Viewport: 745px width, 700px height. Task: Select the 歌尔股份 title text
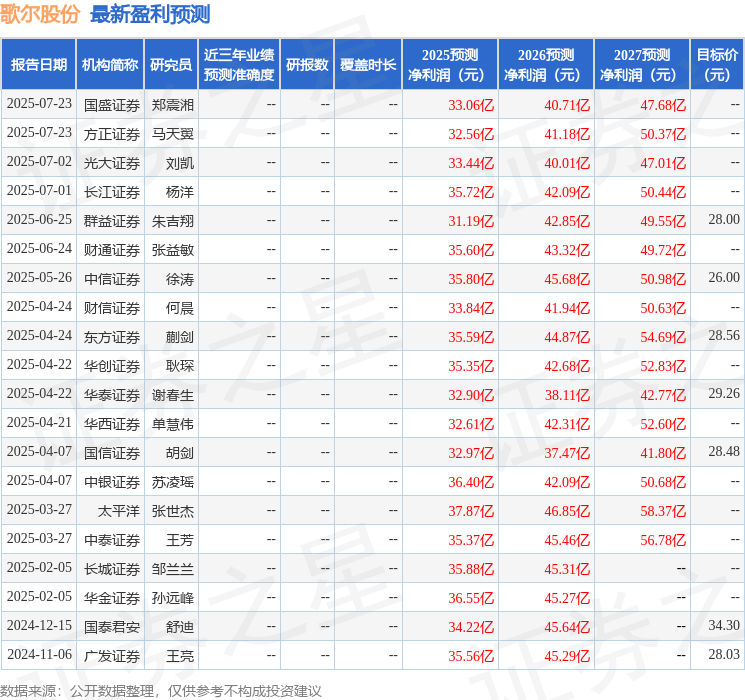40,14
